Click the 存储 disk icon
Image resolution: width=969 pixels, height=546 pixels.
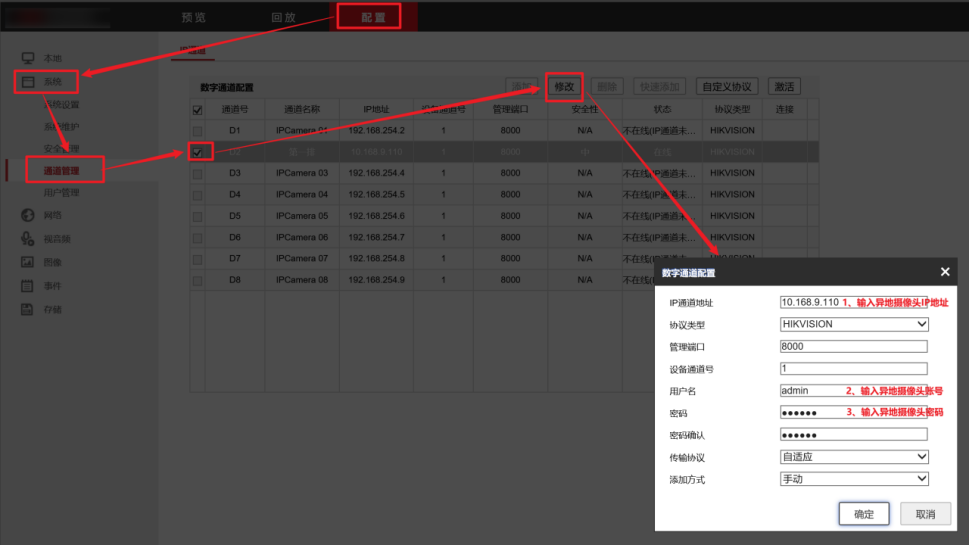pos(28,309)
